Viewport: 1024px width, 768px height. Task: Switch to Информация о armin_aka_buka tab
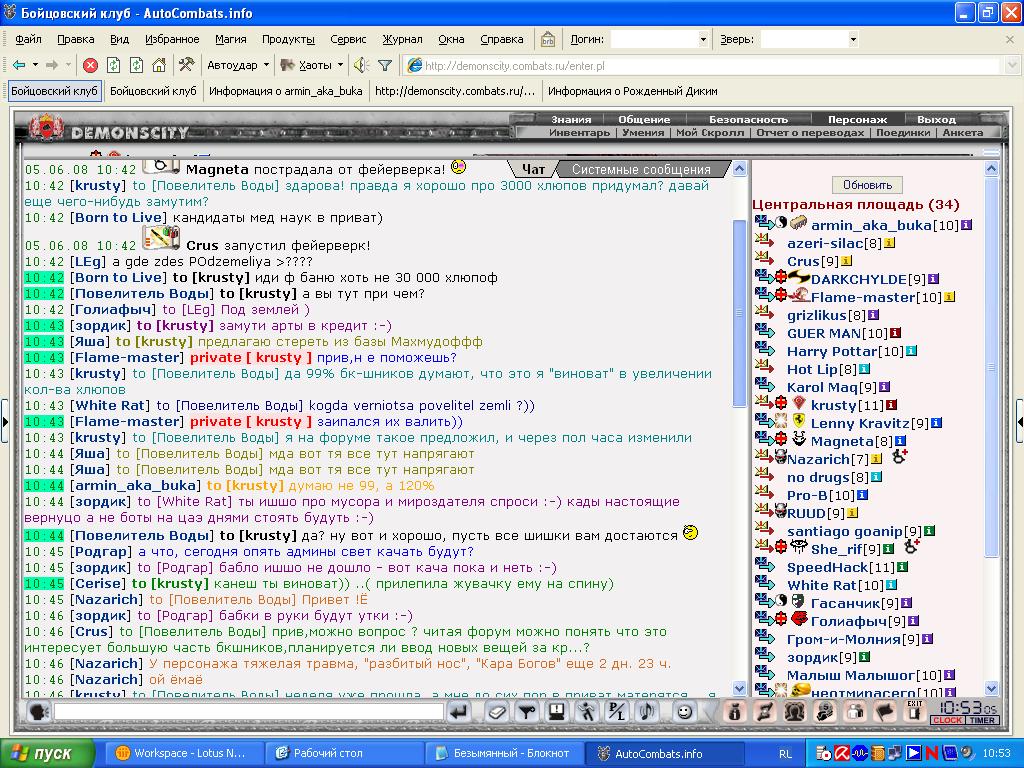tap(285, 91)
